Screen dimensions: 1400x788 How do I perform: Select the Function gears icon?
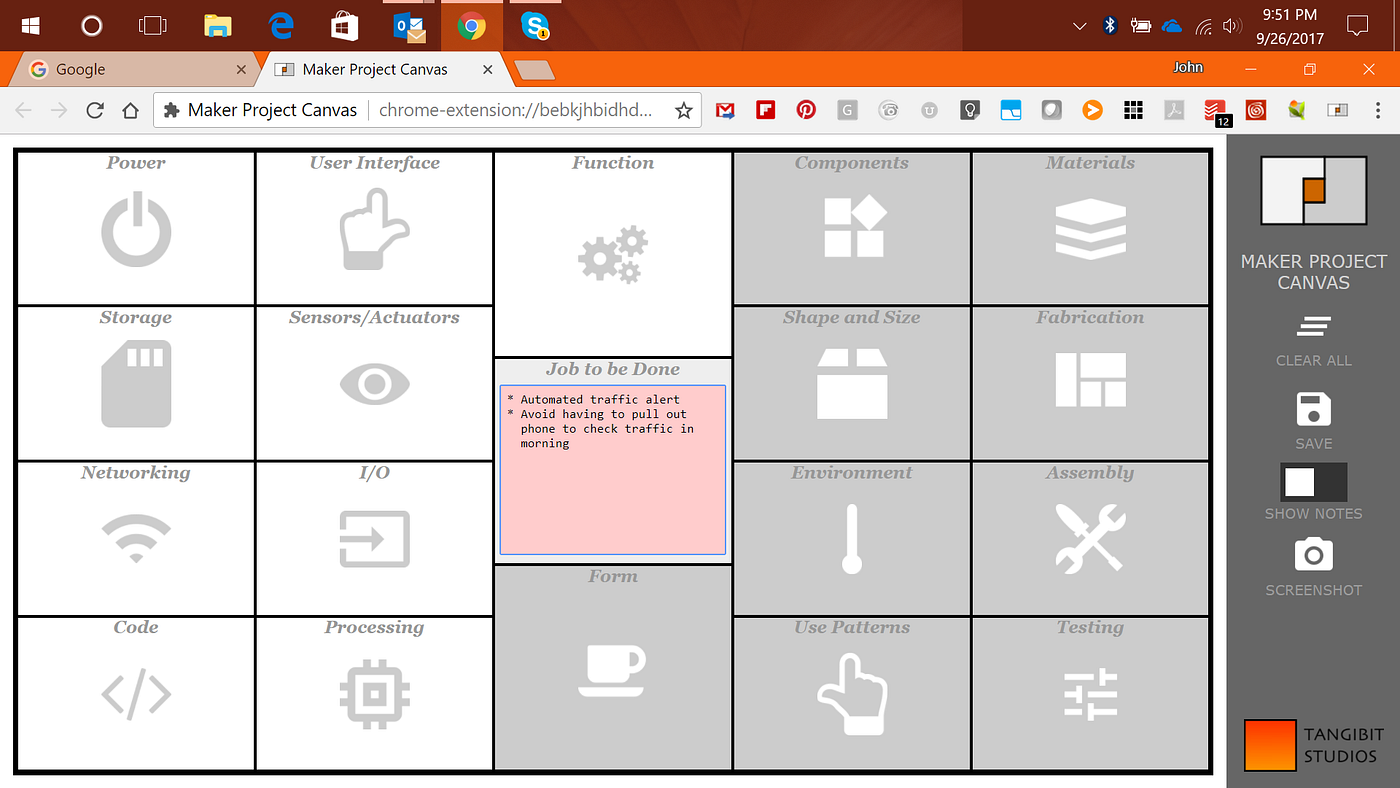[x=612, y=255]
